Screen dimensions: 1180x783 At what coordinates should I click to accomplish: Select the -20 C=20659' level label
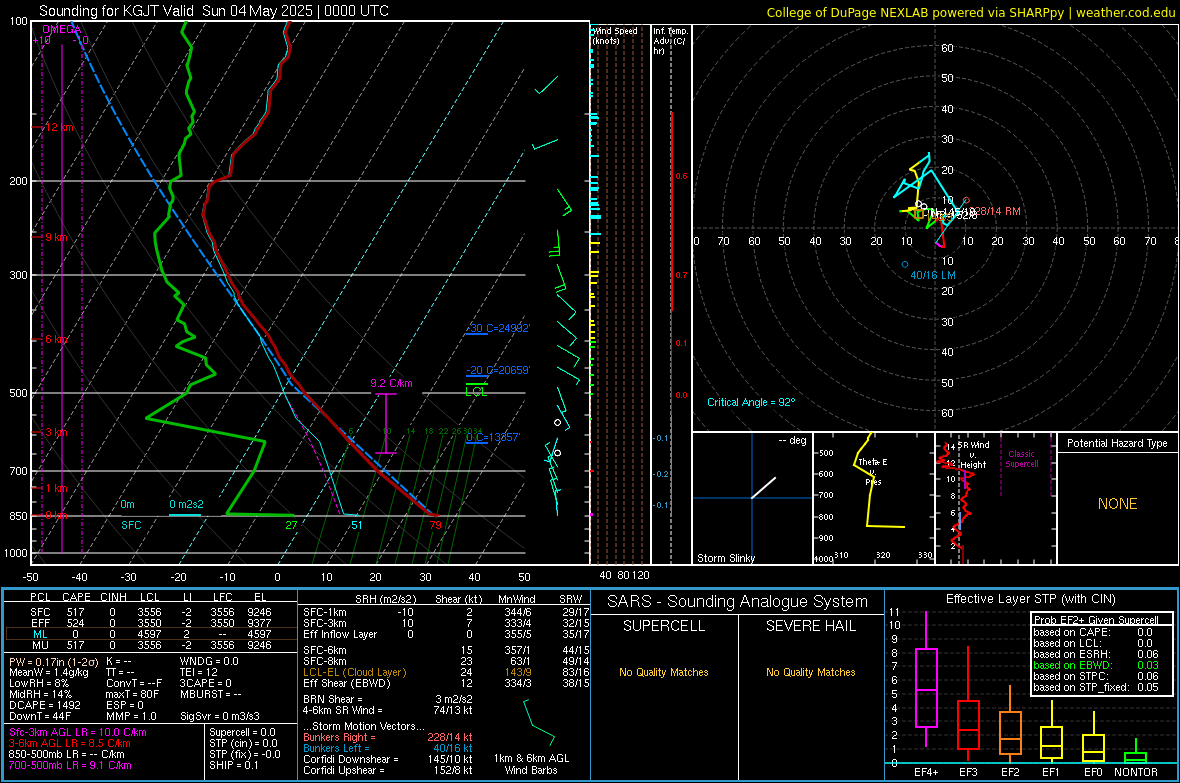click(498, 370)
